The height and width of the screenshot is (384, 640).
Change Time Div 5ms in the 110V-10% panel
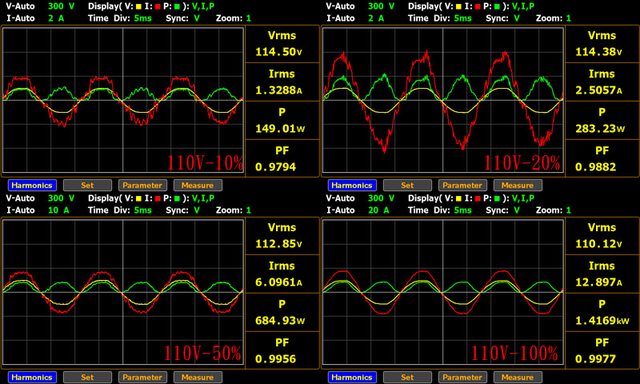[x=143, y=18]
